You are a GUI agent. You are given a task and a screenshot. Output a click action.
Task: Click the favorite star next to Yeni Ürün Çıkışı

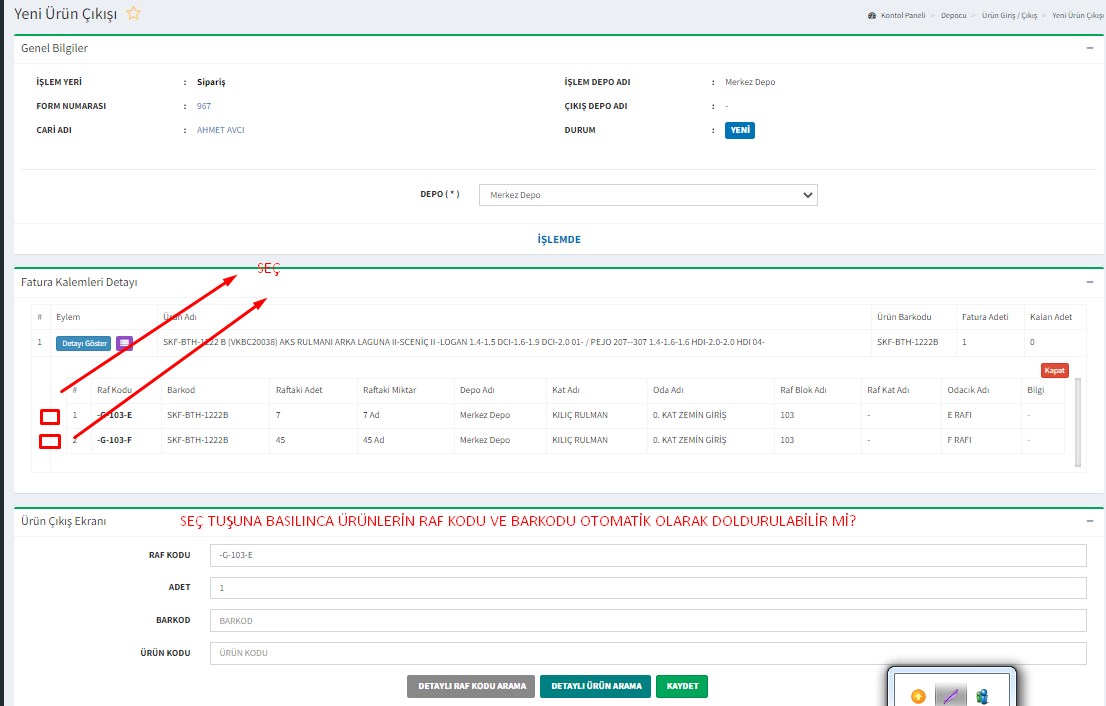[x=133, y=14]
